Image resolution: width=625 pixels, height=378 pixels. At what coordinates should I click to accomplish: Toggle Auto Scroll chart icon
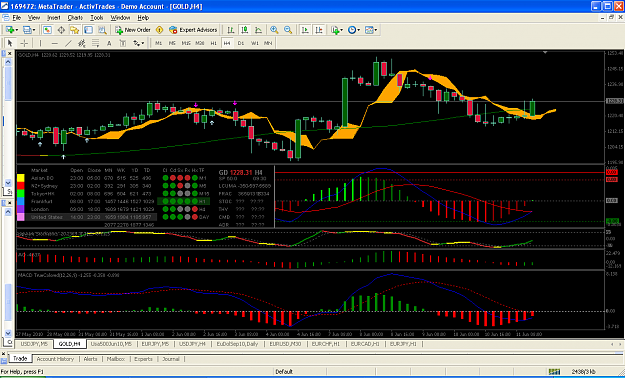coord(305,30)
